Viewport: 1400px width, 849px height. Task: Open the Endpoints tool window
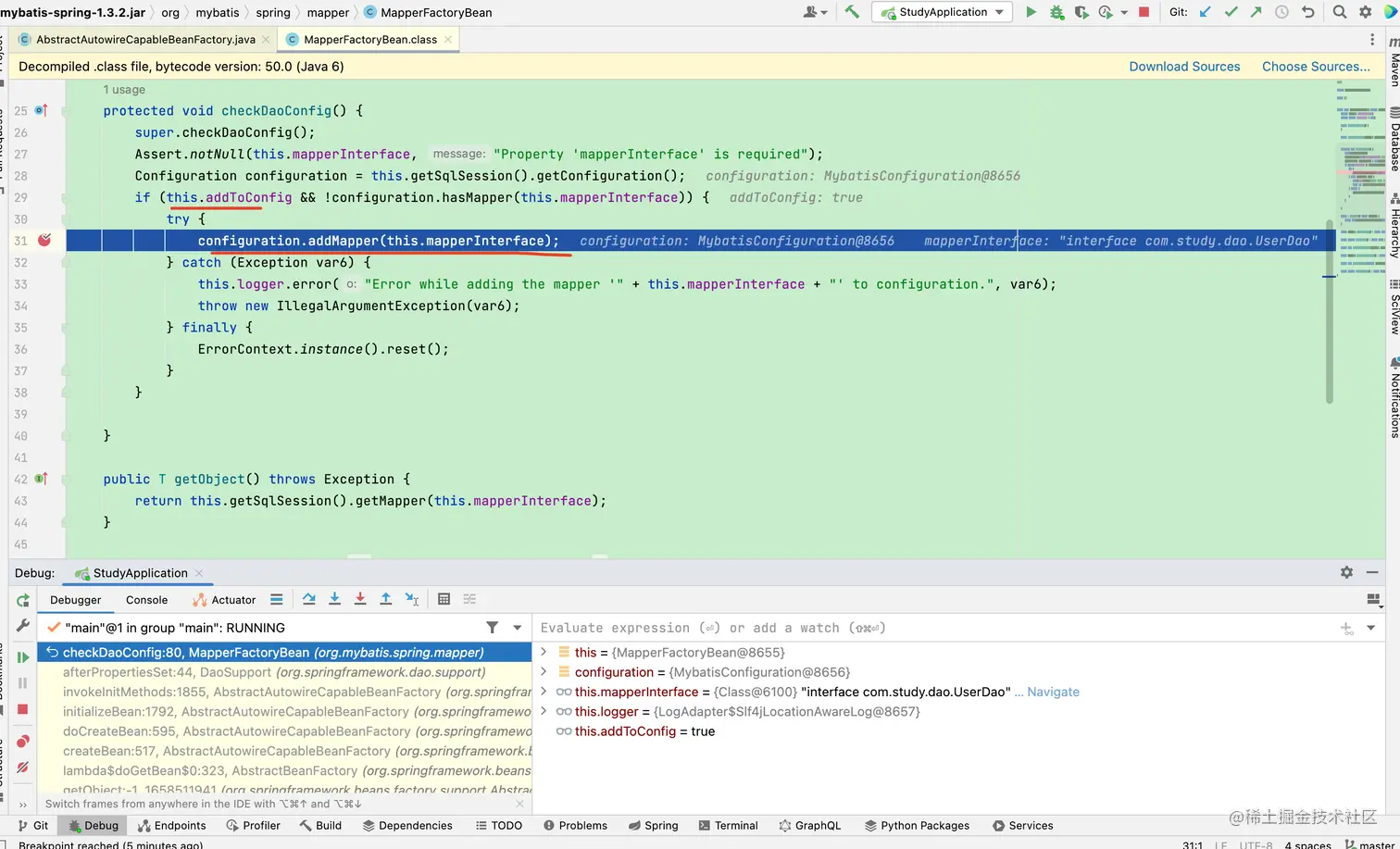(172, 825)
